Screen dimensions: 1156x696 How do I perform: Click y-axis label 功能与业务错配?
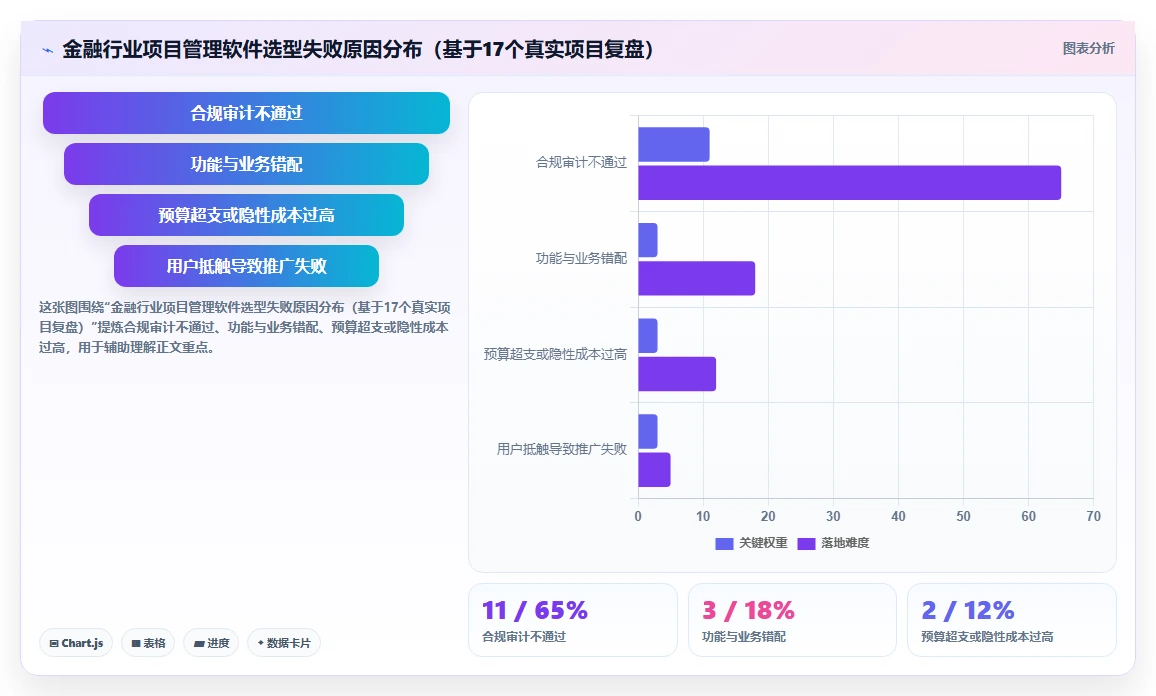581,258
